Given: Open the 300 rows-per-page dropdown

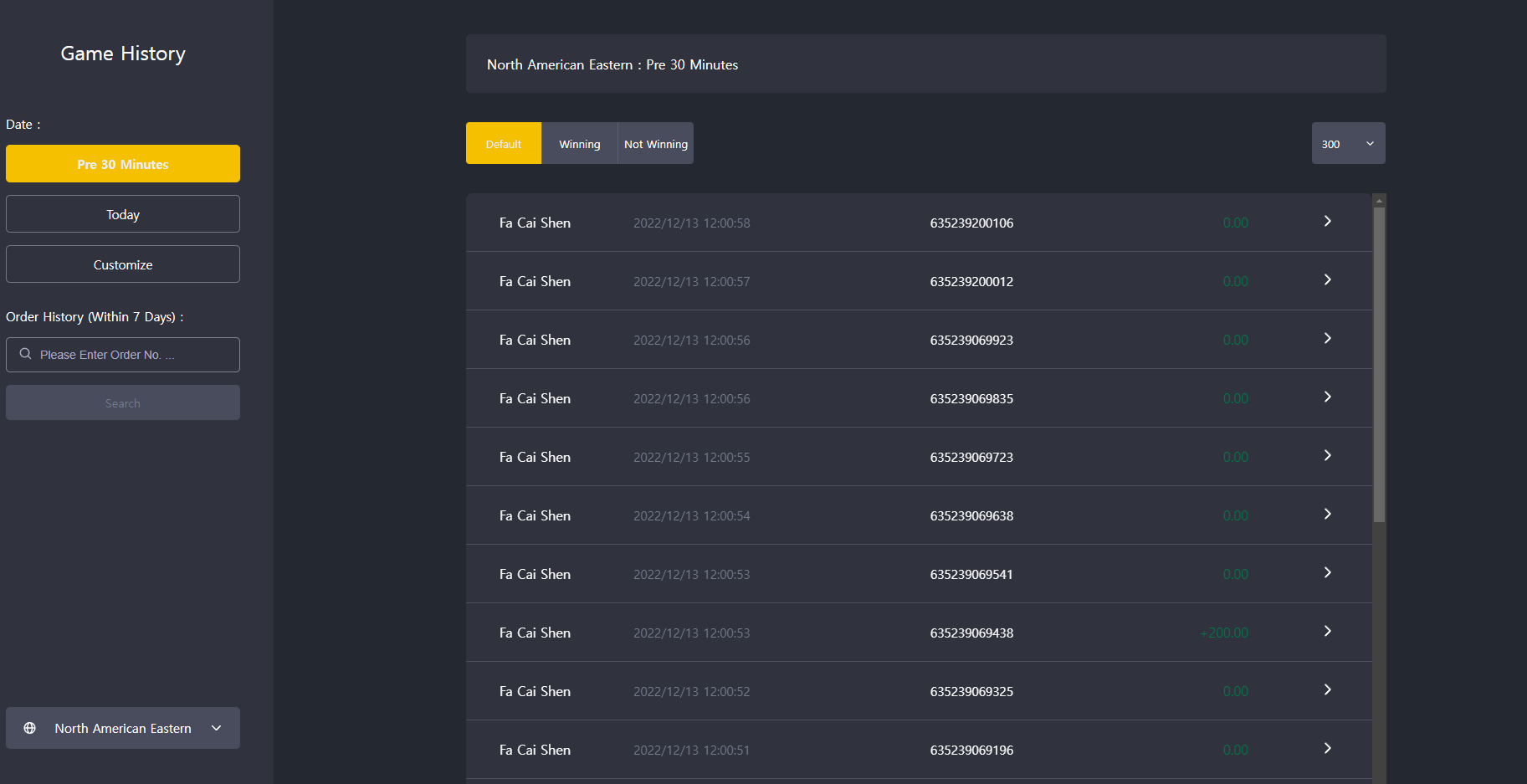Looking at the screenshot, I should pyautogui.click(x=1348, y=143).
